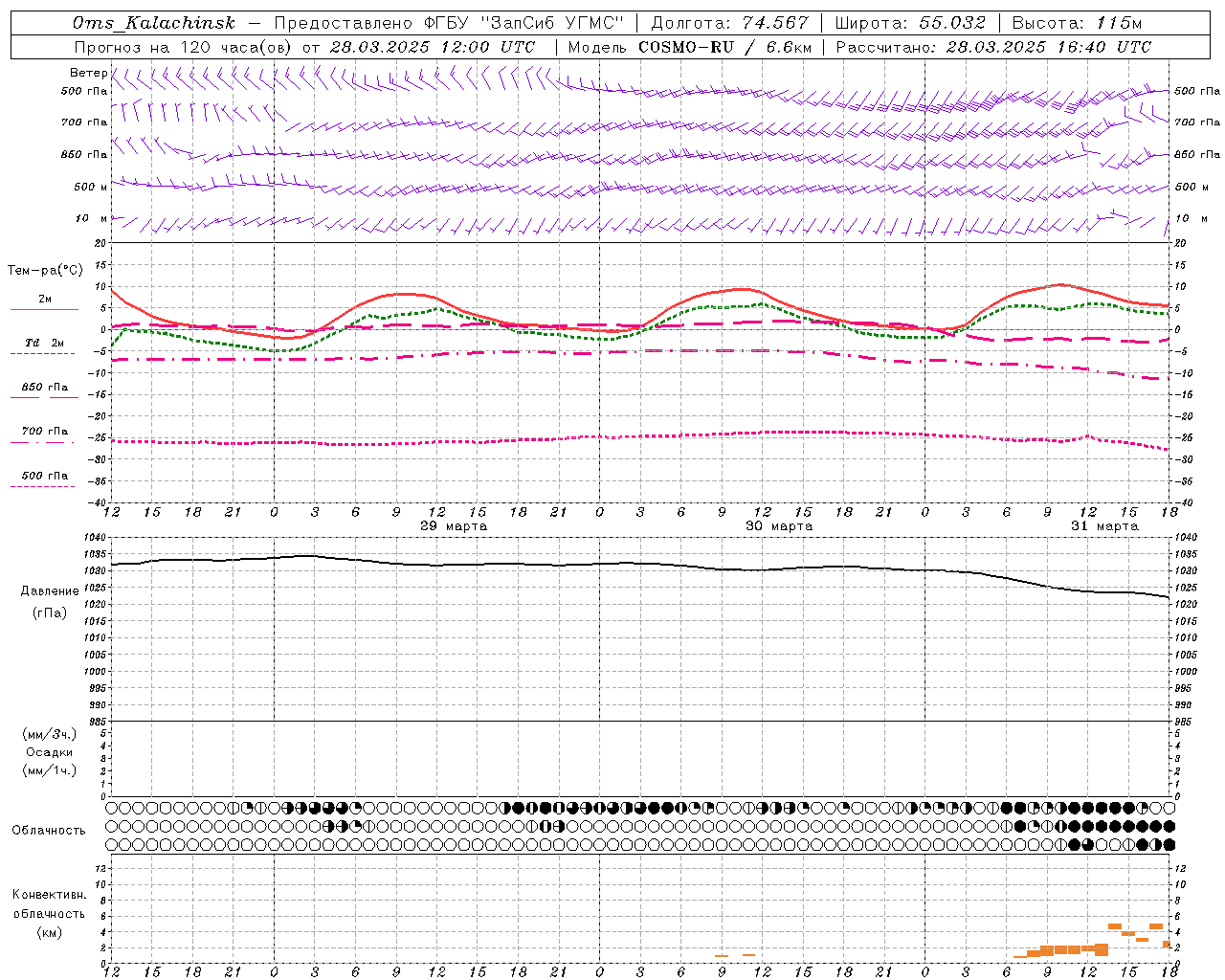Click the Конвективн. label
Screen dimensions: 1225x980
pos(49,895)
